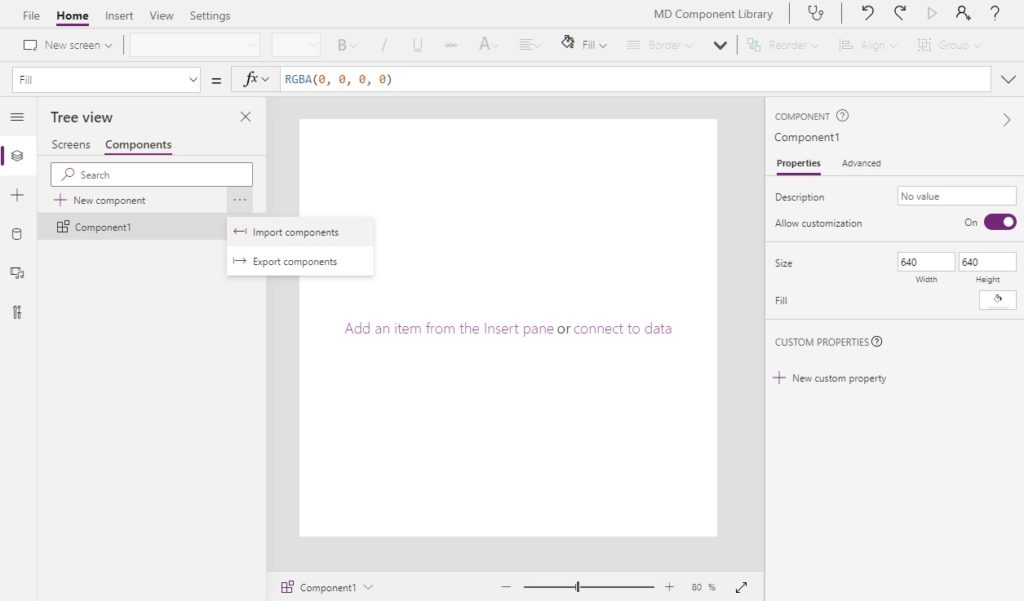
Task: Open the Share user icon
Action: pyautogui.click(x=963, y=13)
